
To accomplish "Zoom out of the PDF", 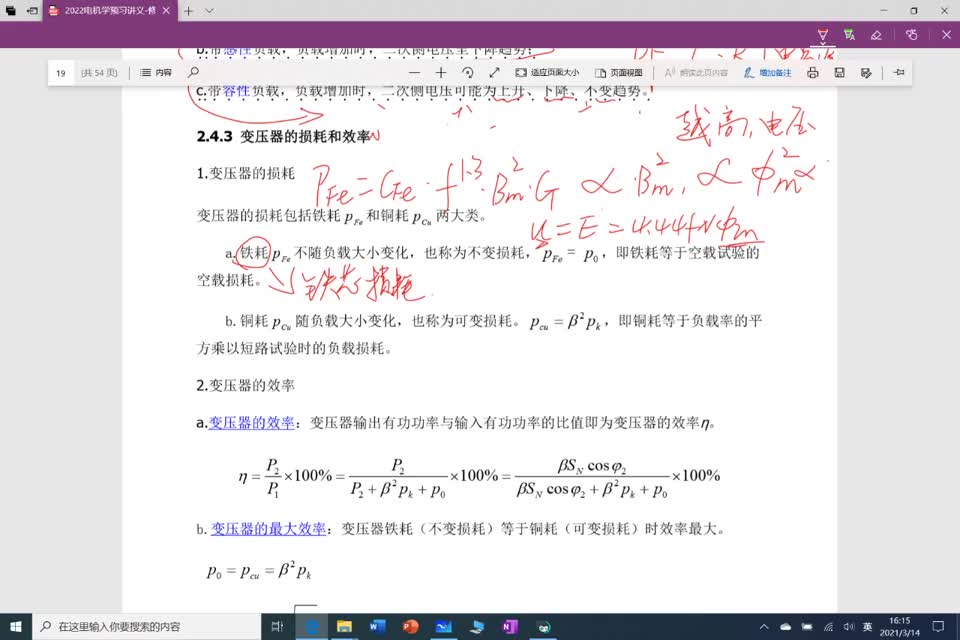I will (414, 72).
